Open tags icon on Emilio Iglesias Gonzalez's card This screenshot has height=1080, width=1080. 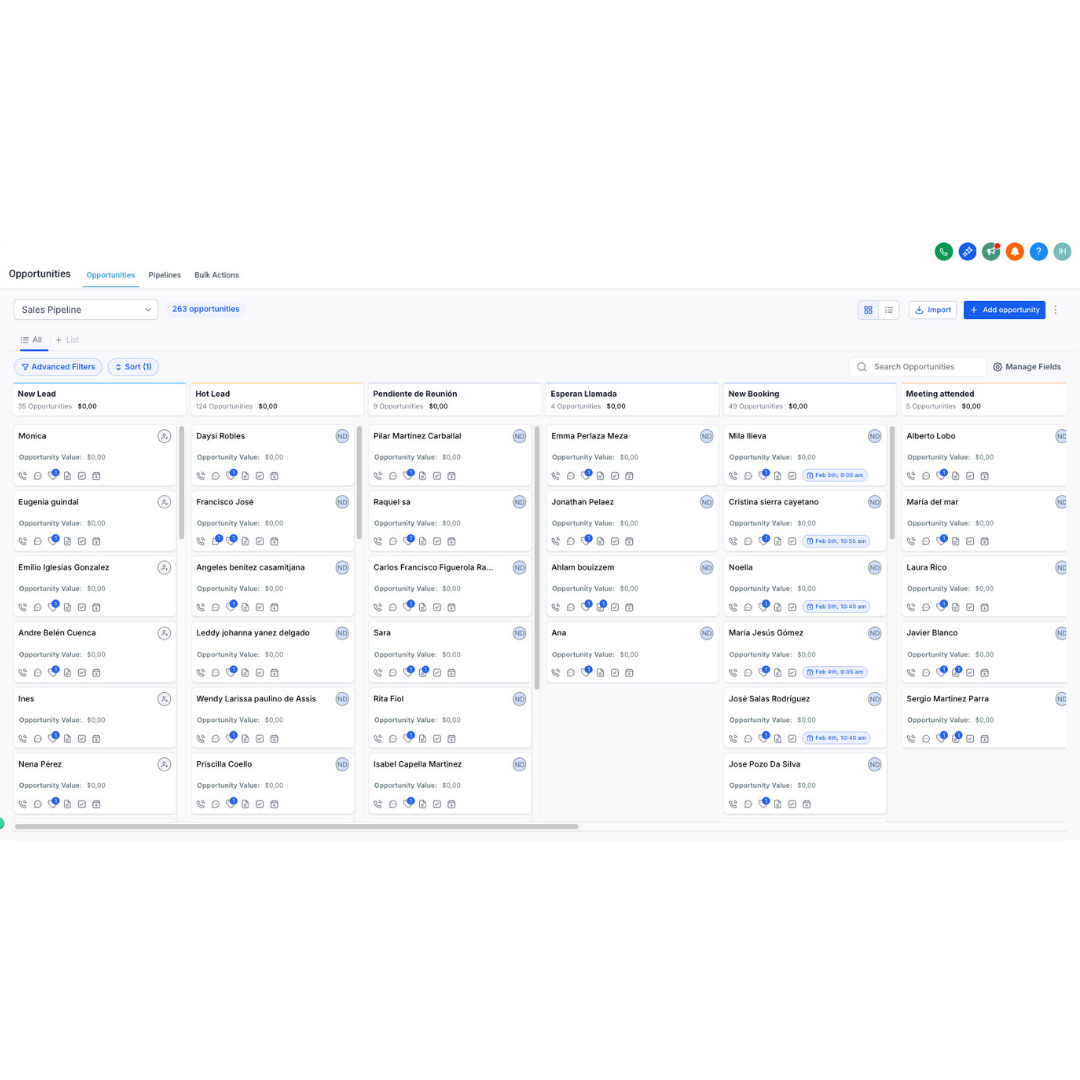point(52,607)
